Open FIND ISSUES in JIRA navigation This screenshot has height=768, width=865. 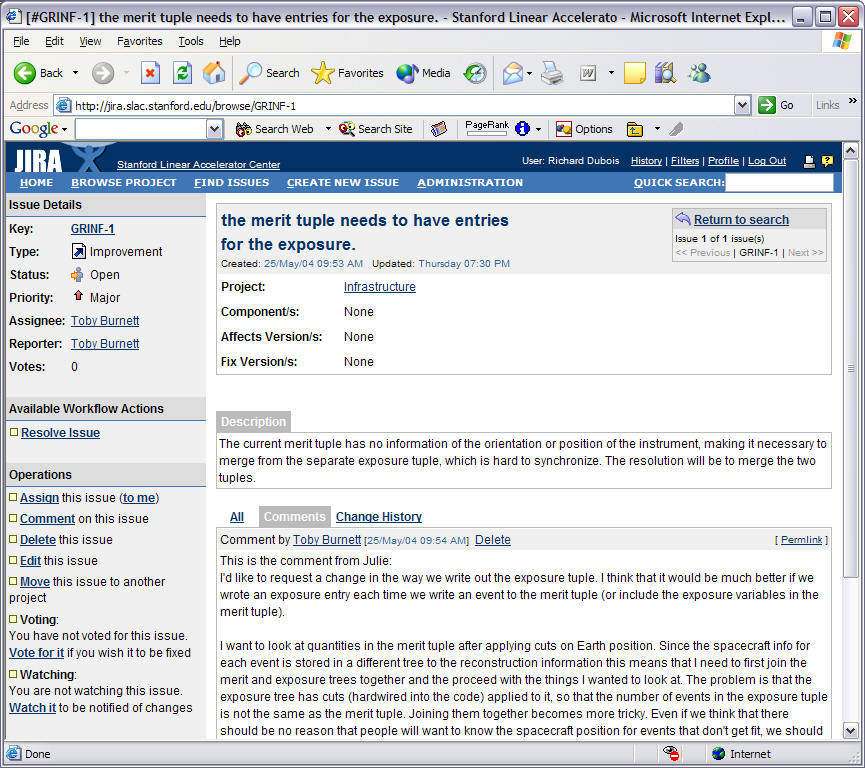(x=231, y=183)
